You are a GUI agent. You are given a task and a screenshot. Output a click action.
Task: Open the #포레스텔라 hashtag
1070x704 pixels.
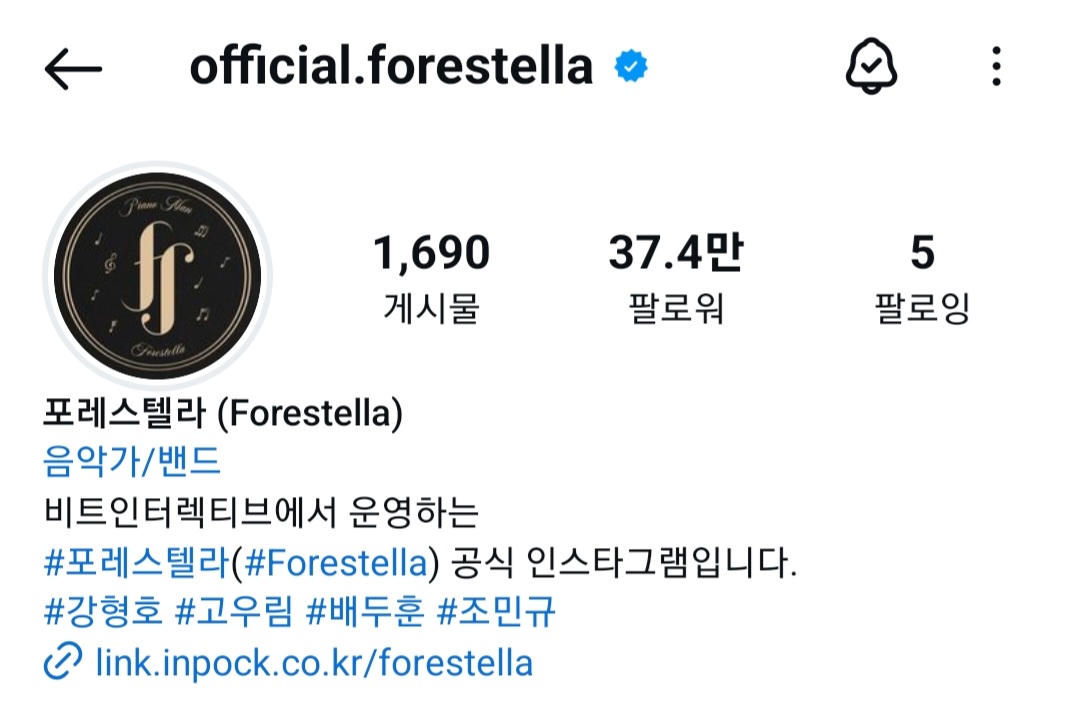pyautogui.click(x=136, y=562)
